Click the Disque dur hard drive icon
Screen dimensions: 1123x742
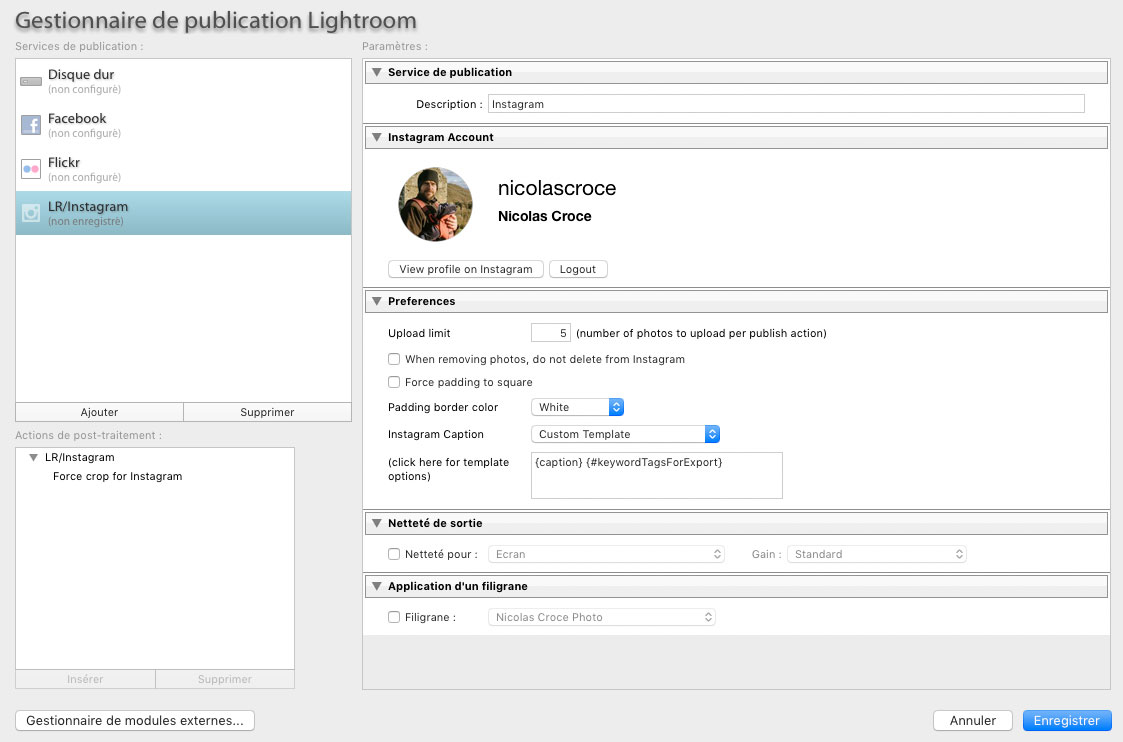[30, 81]
